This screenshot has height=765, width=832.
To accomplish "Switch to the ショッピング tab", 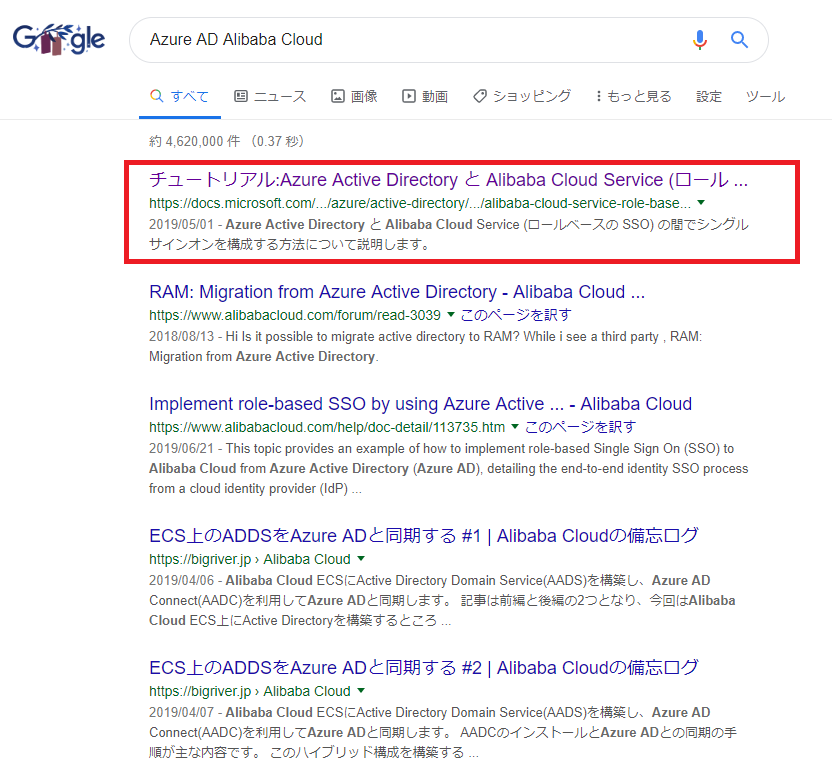I will [x=522, y=97].
